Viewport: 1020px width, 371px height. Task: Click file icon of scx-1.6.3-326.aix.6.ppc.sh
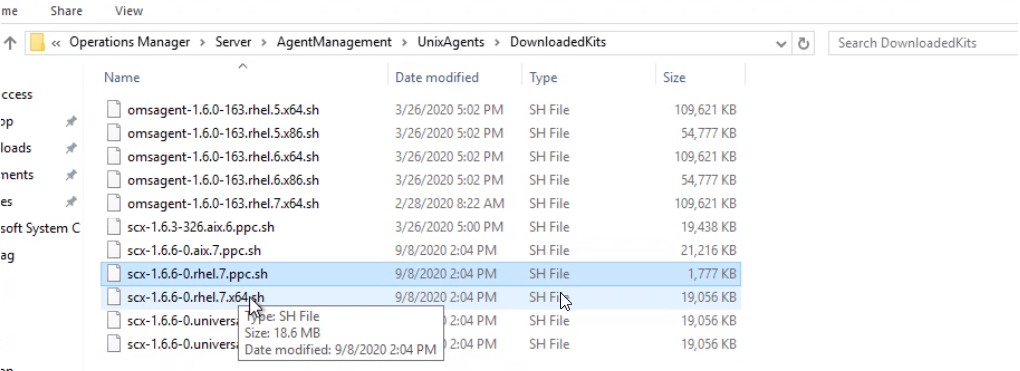point(114,227)
